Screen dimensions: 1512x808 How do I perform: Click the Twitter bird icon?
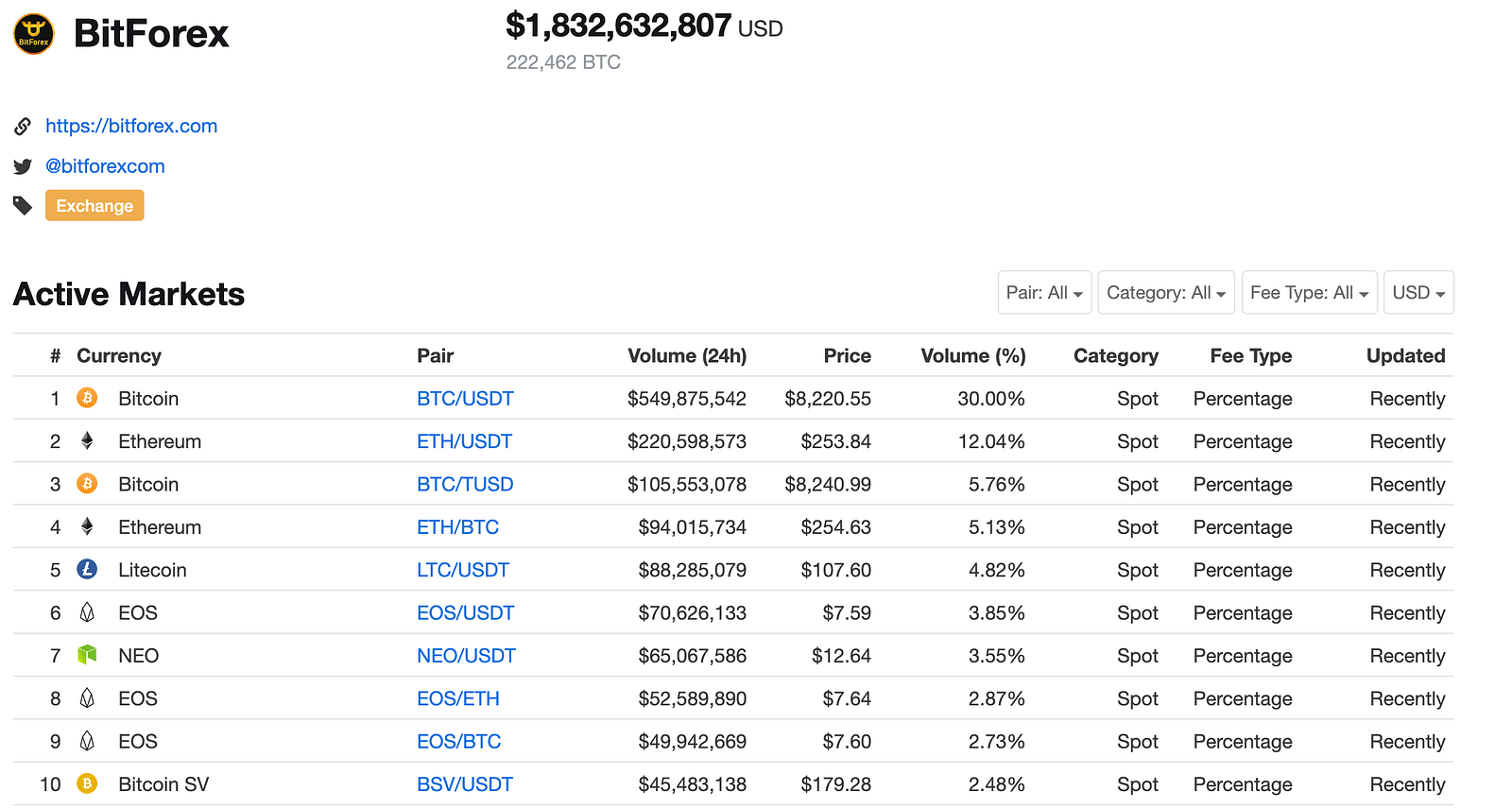coord(23,167)
